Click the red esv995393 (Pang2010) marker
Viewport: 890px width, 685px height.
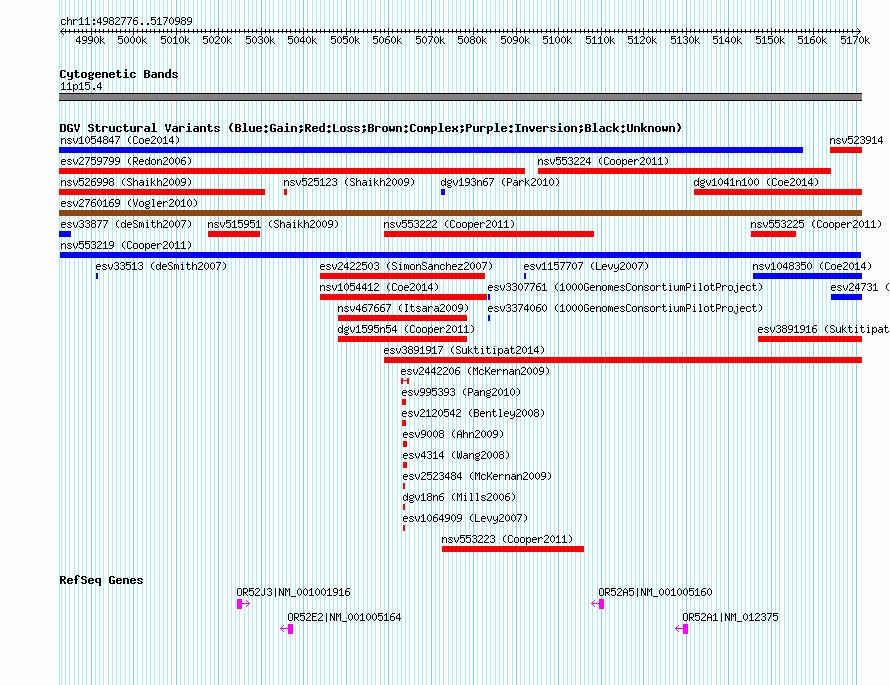point(404,402)
